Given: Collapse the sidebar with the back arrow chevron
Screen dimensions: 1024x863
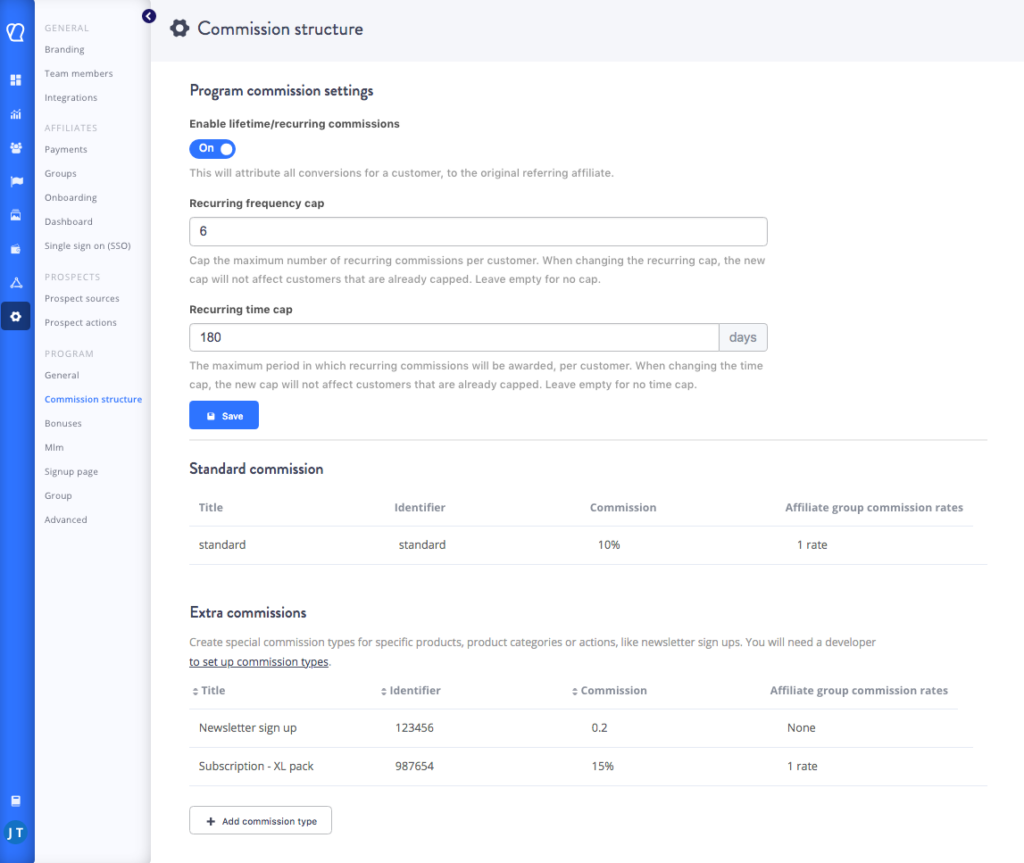Looking at the screenshot, I should 149,16.
